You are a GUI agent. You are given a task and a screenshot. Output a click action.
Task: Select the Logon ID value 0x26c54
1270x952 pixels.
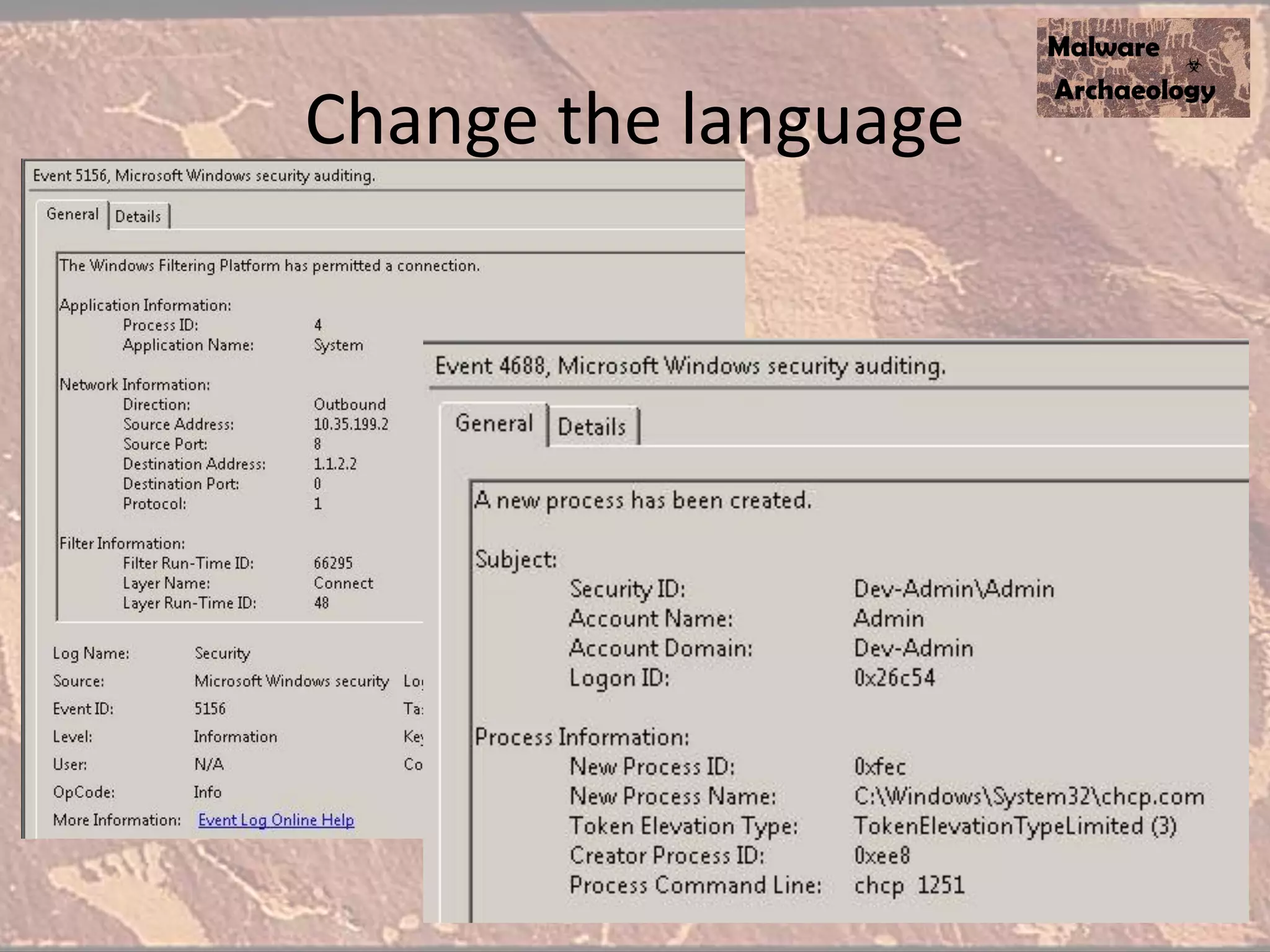[894, 677]
